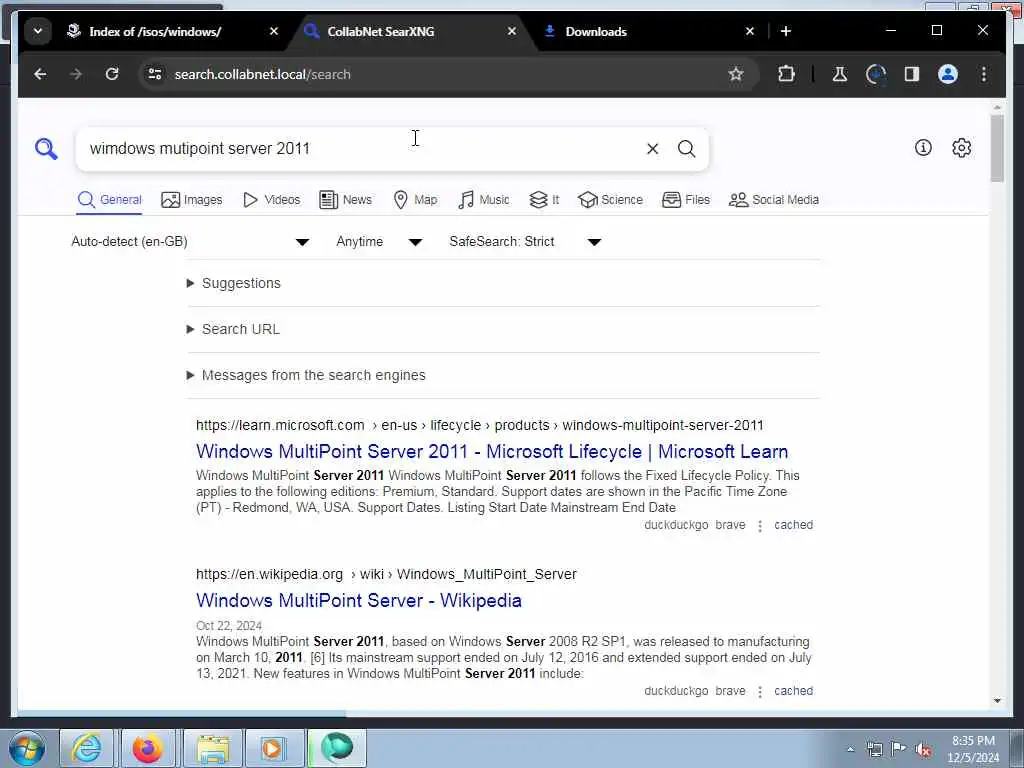Close the Downloads tab
Image resolution: width=1024 pixels, height=768 pixels.
pyautogui.click(x=750, y=31)
